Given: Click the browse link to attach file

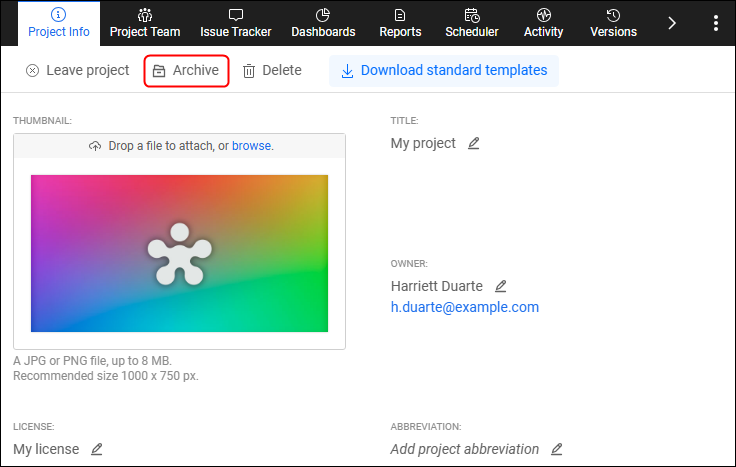Looking at the screenshot, I should coord(251,146).
